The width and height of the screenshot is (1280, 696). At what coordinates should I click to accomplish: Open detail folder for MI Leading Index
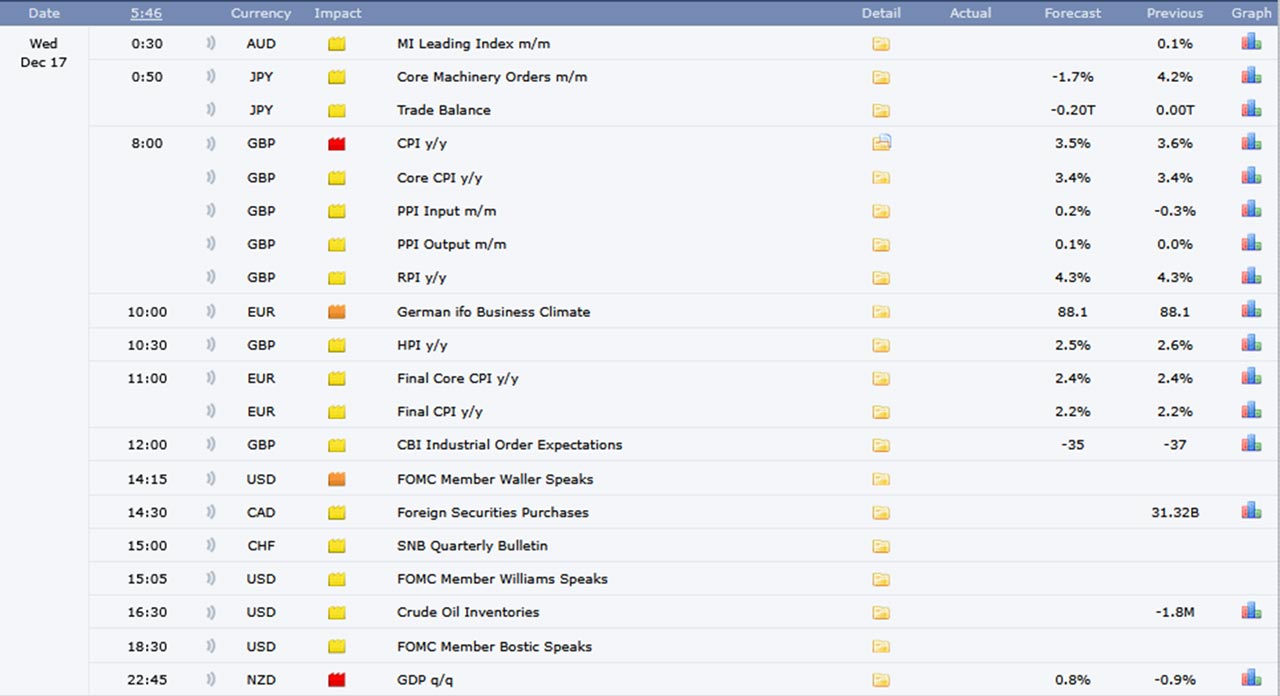click(x=881, y=44)
